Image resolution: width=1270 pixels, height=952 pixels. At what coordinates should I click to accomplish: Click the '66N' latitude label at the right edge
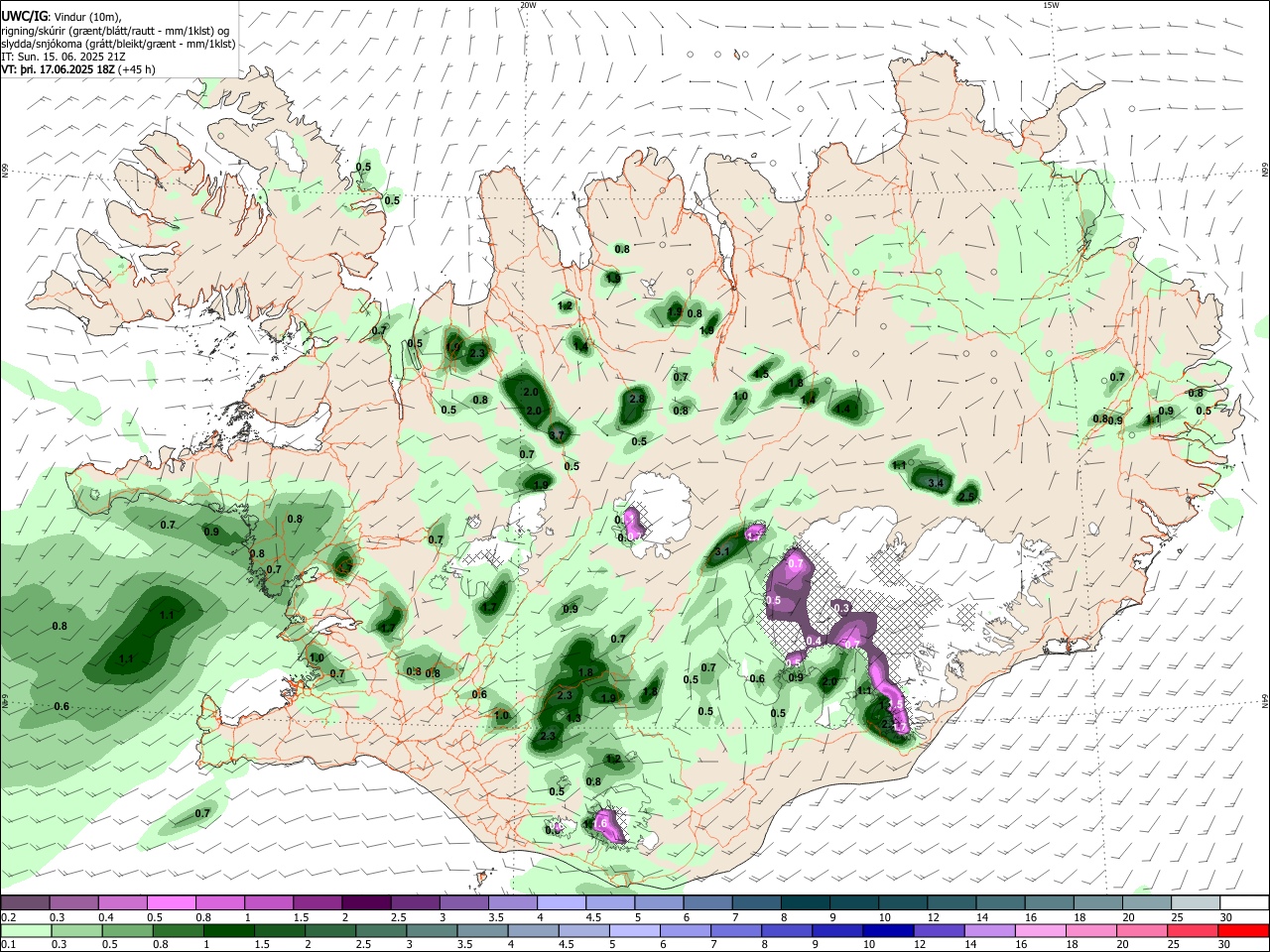pyautogui.click(x=1265, y=171)
